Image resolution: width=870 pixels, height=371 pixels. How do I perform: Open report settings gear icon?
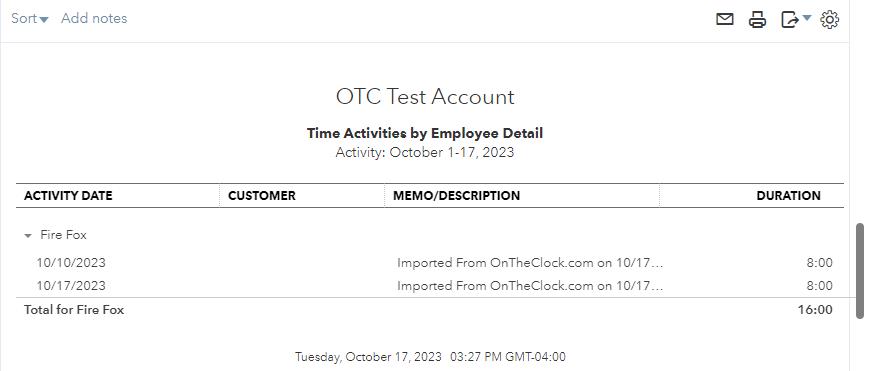click(829, 19)
